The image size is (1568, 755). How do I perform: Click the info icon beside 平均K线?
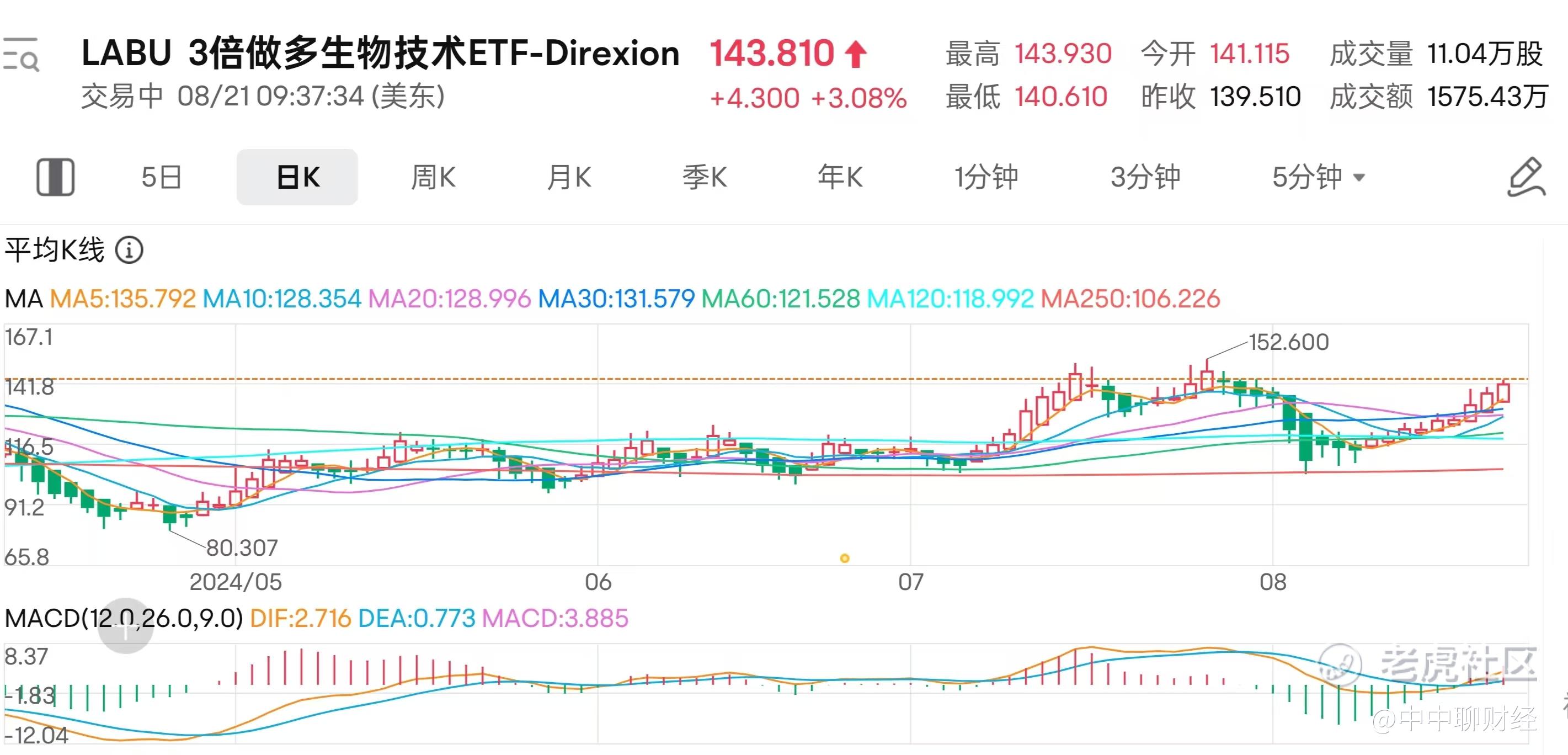click(x=129, y=250)
